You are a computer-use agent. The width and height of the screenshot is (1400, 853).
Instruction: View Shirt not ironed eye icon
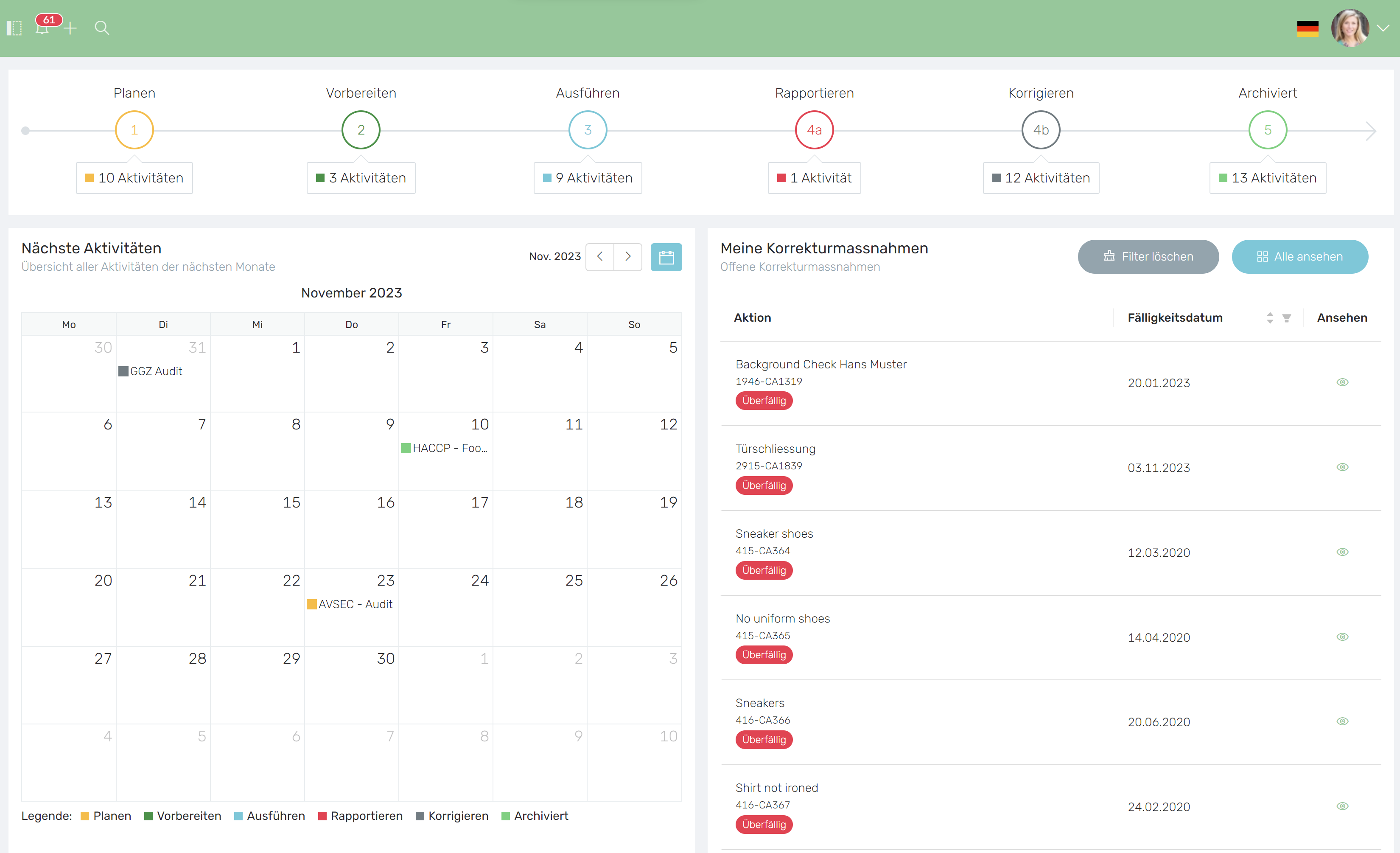click(1342, 806)
